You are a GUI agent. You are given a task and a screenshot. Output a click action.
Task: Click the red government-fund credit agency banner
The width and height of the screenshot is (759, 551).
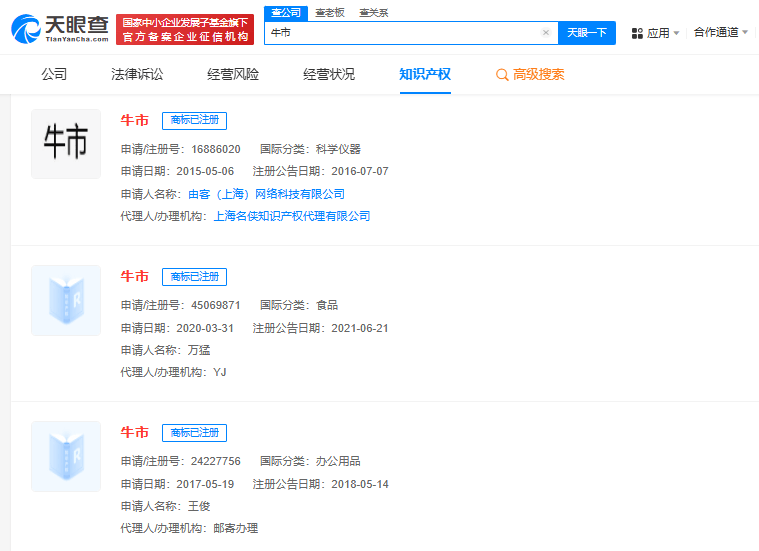pyautogui.click(x=185, y=30)
